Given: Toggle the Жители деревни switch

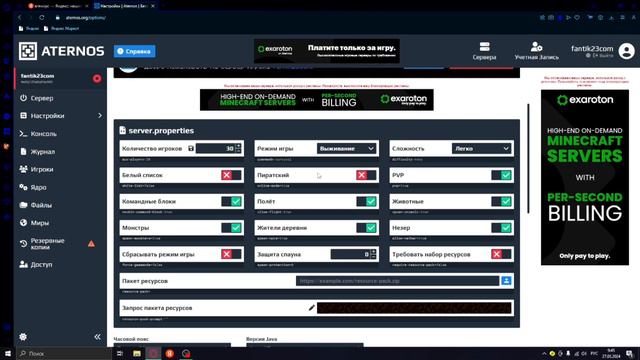Looking at the screenshot, I should tap(366, 228).
